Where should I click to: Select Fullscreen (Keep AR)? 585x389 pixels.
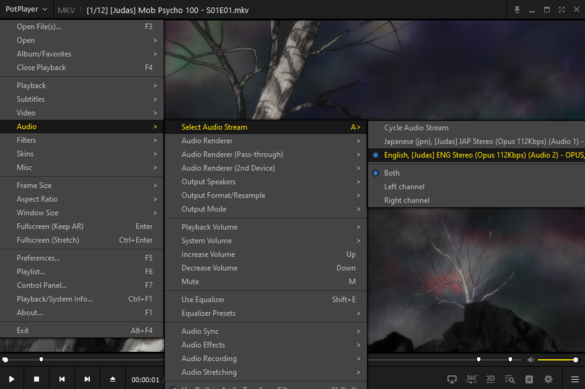point(82,226)
